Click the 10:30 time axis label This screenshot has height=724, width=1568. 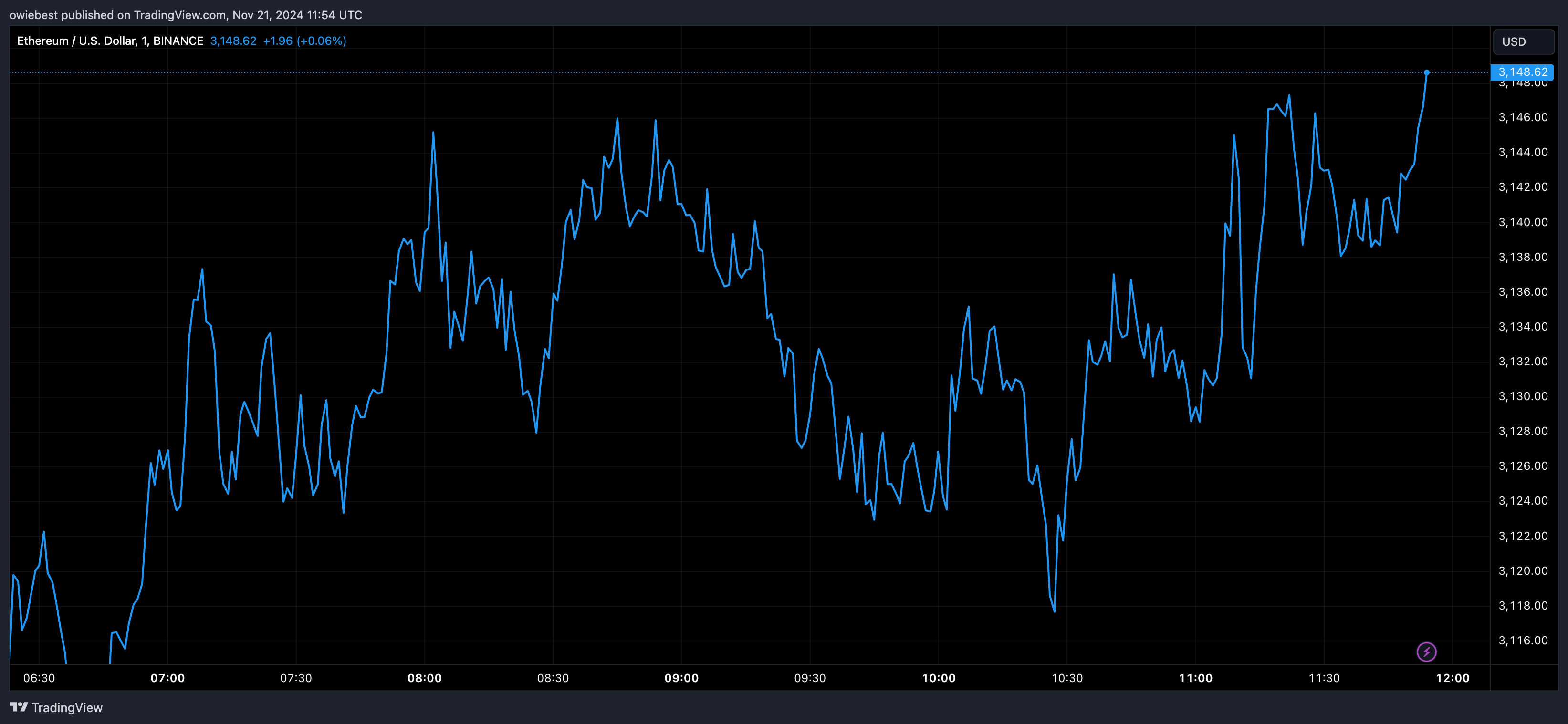(x=1067, y=678)
